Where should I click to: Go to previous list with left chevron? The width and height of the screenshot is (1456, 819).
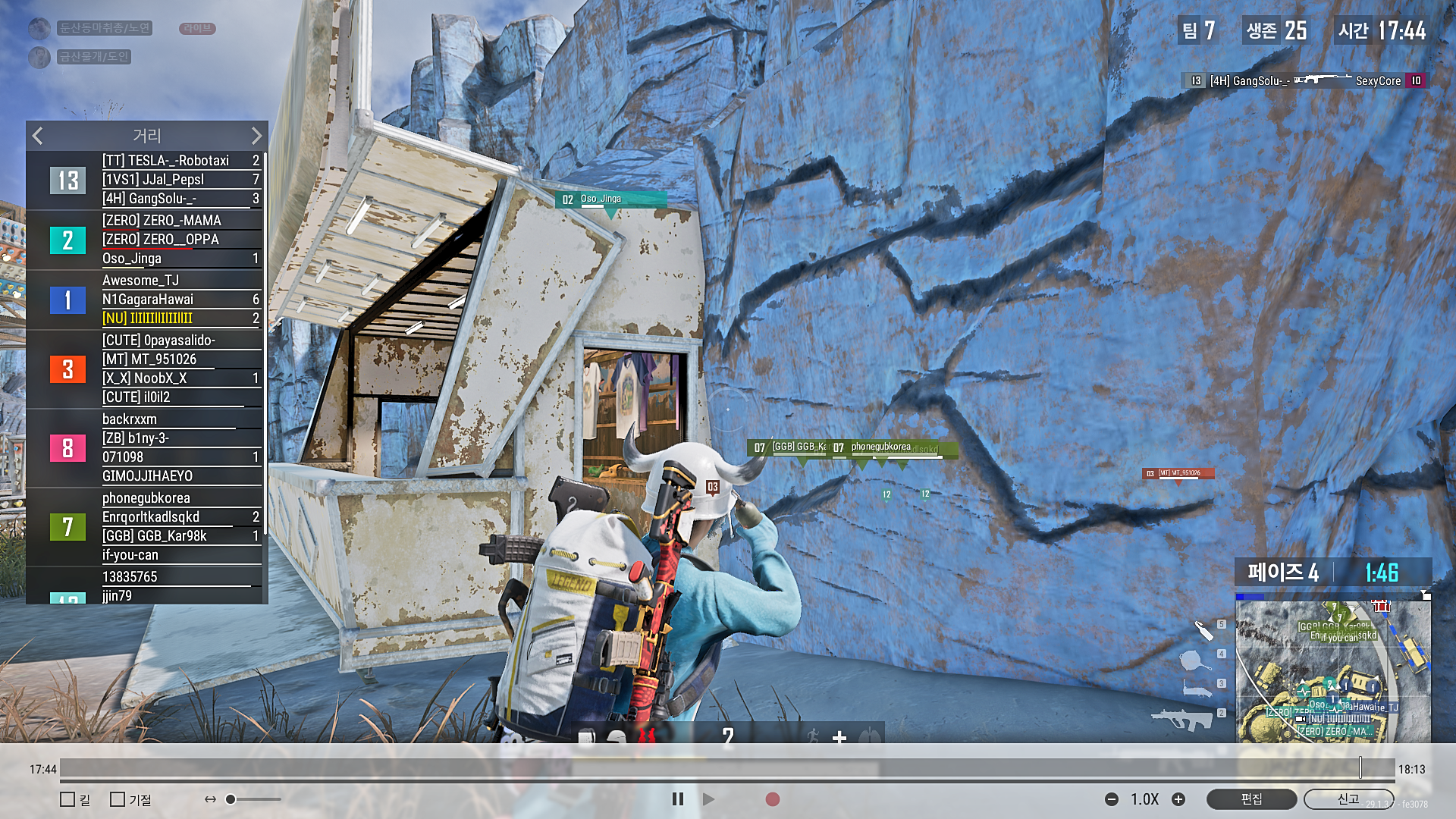[x=38, y=136]
